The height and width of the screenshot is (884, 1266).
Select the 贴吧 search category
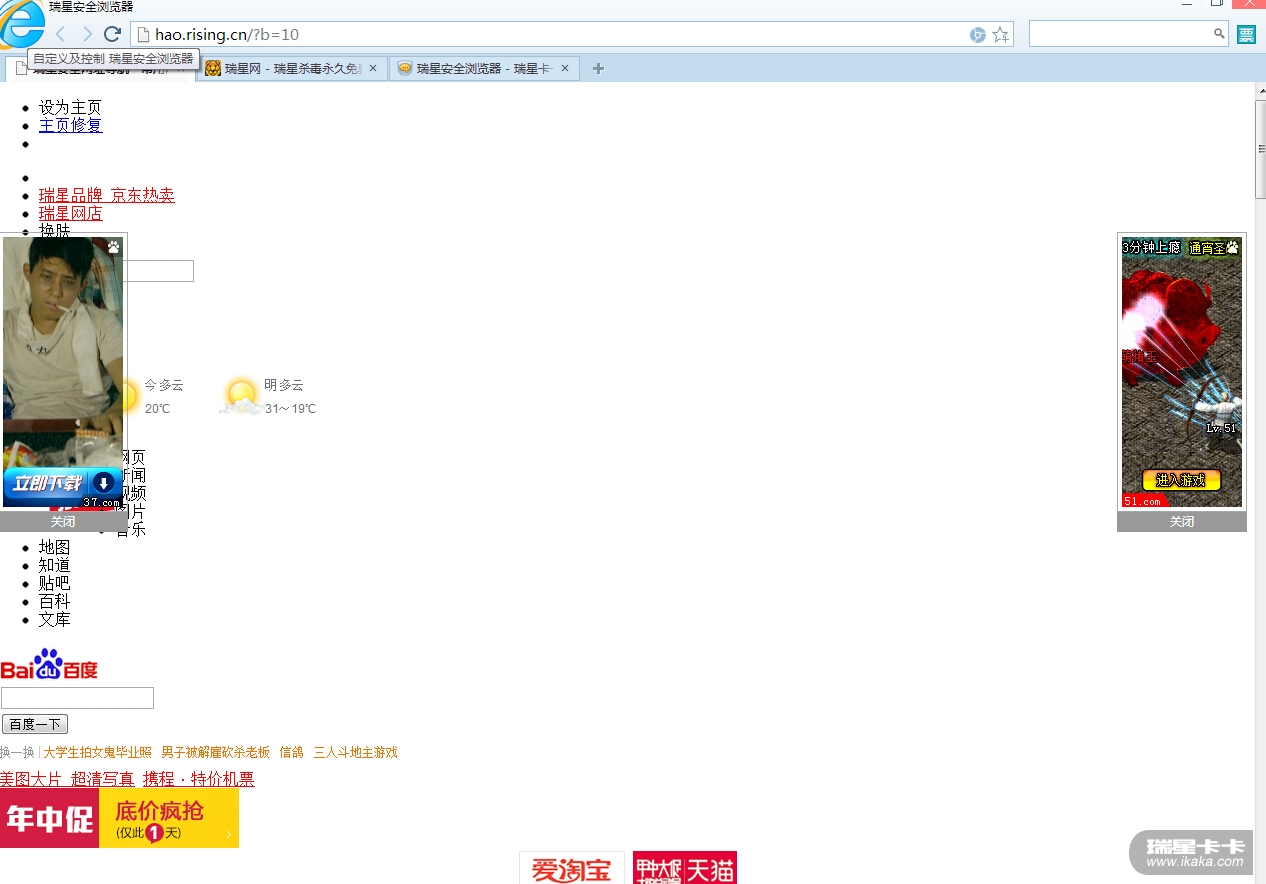55,583
